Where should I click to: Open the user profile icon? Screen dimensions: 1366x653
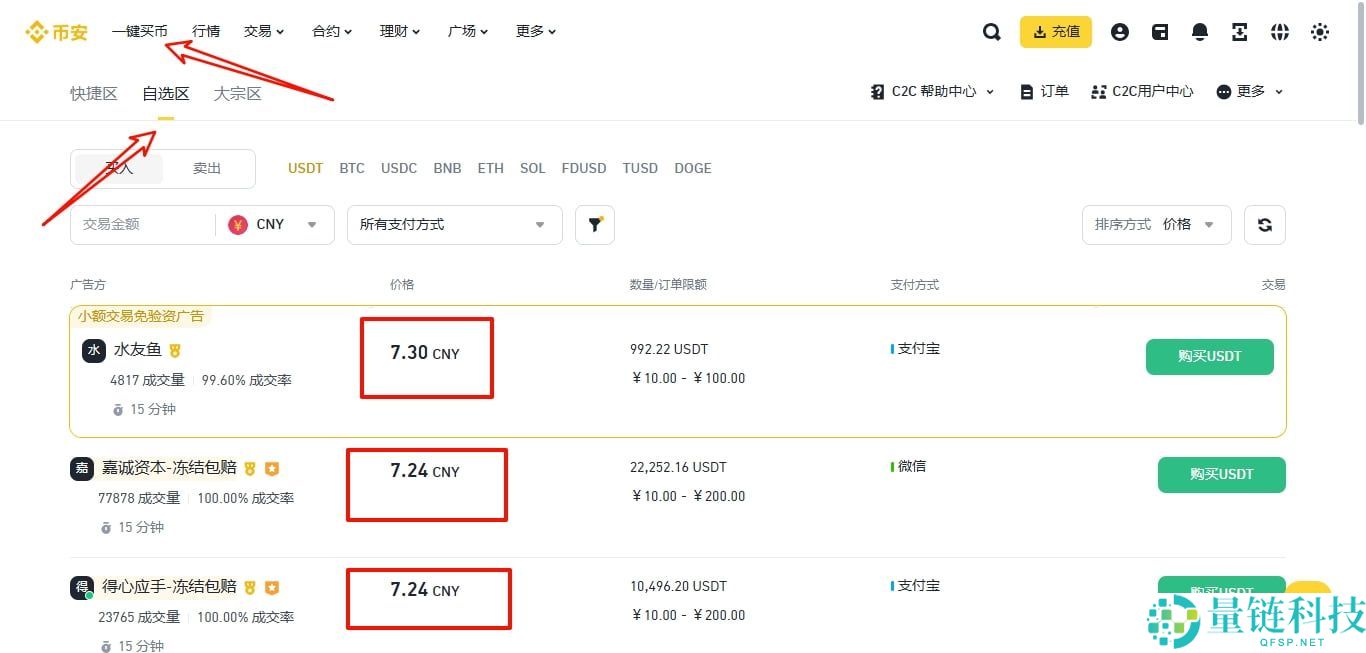pyautogui.click(x=1119, y=31)
